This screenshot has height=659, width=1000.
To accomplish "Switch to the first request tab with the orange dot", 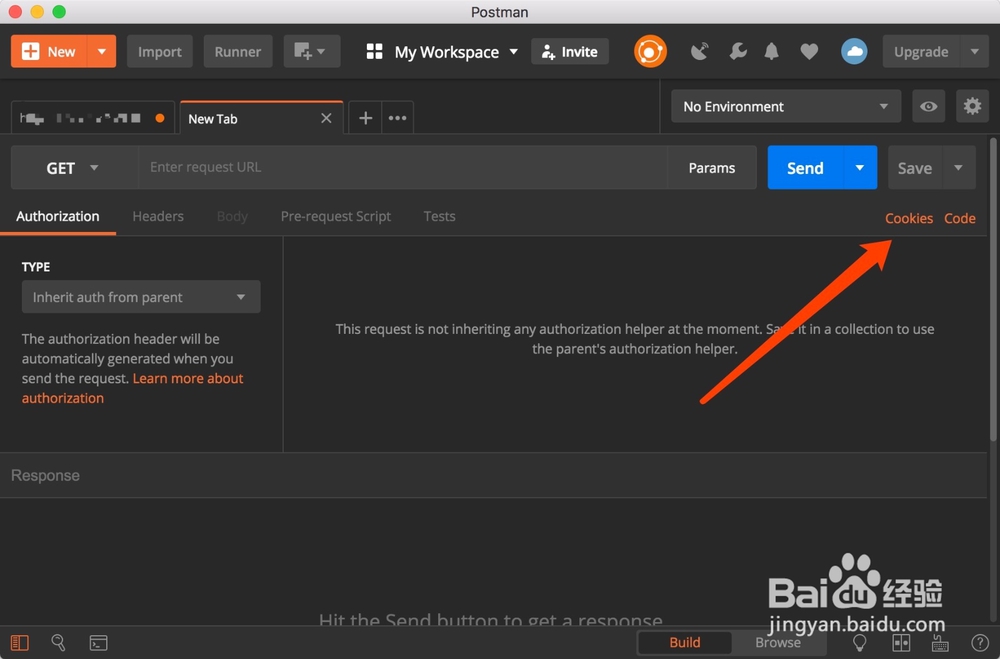I will tap(92, 118).
